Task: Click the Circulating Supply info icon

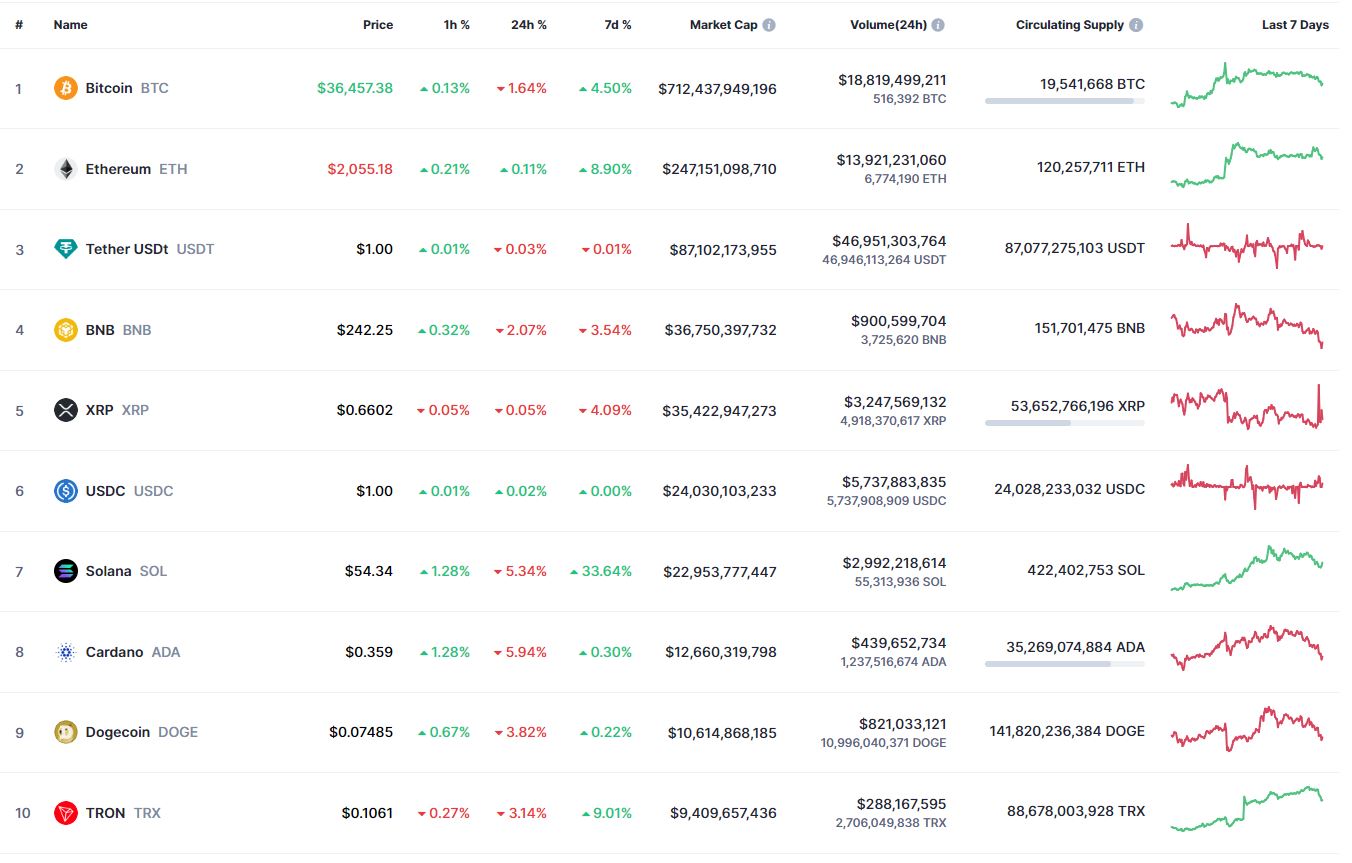Action: (1137, 25)
